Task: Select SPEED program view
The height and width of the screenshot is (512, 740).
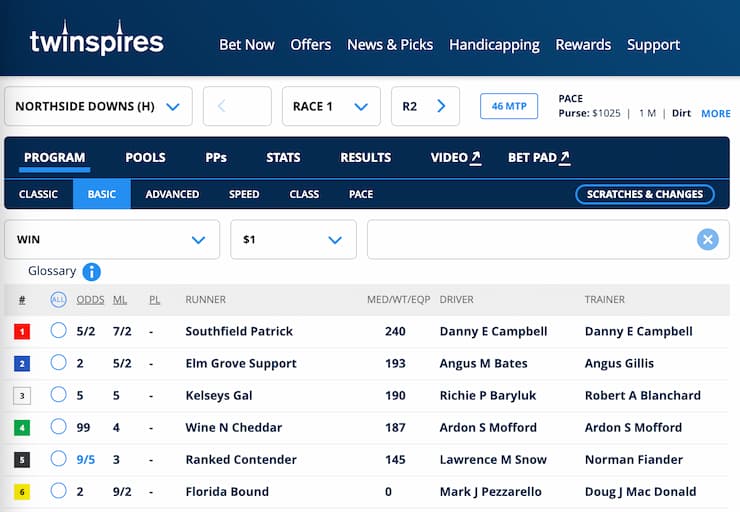Action: point(244,194)
